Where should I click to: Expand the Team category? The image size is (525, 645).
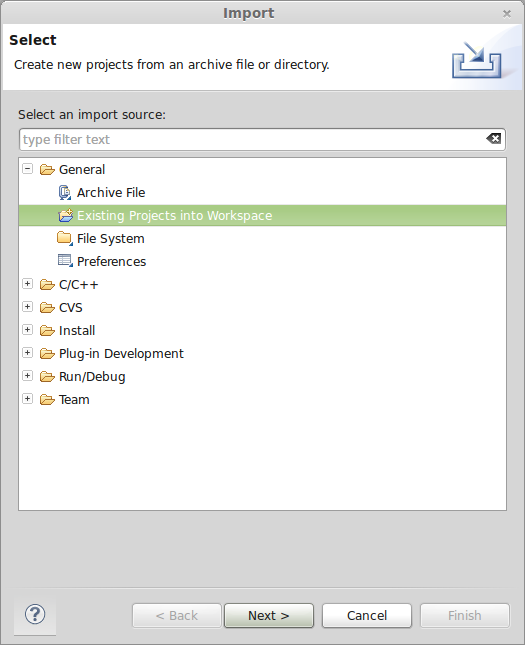pyautogui.click(x=28, y=399)
